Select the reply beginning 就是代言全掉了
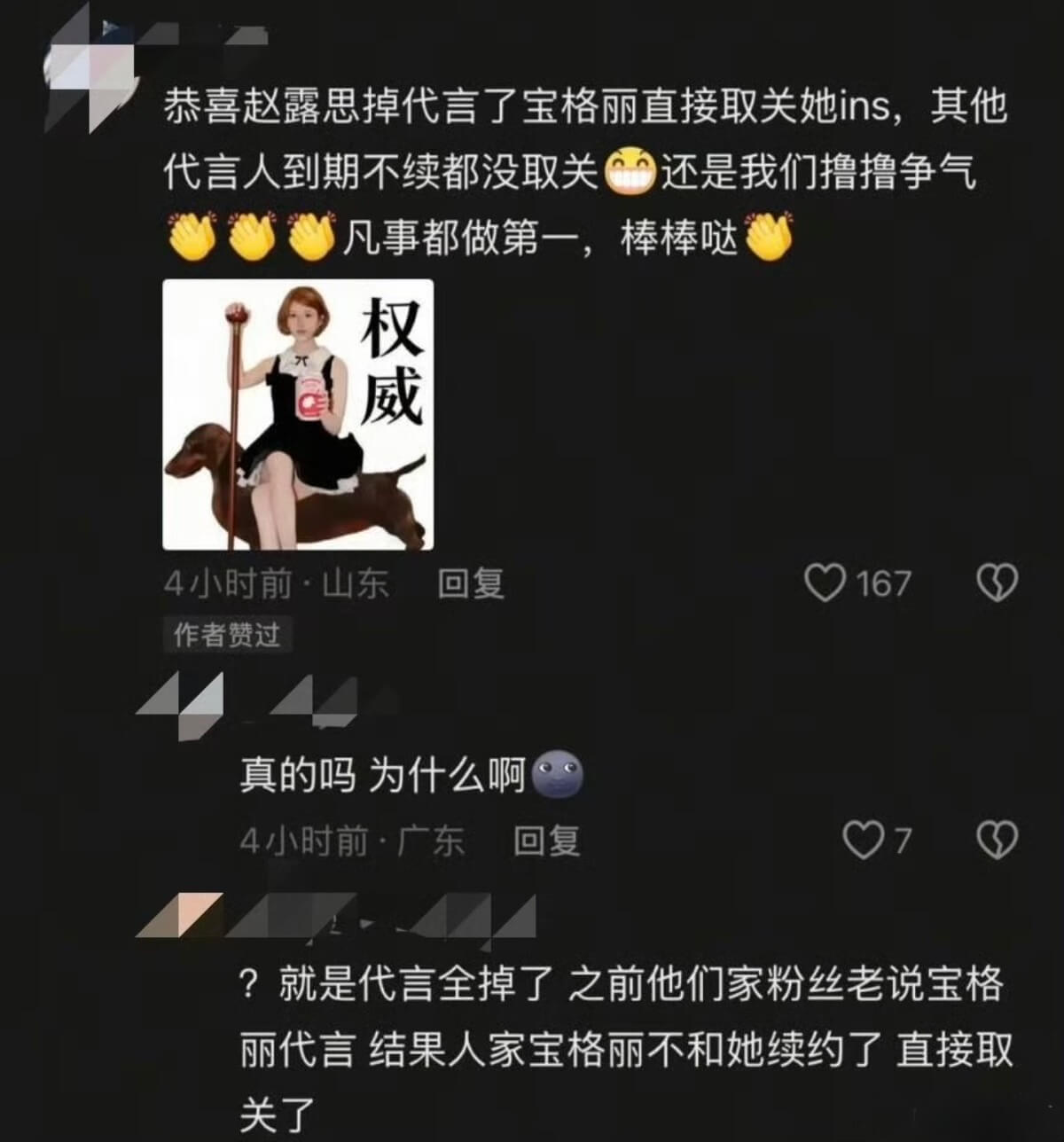 [625, 1049]
